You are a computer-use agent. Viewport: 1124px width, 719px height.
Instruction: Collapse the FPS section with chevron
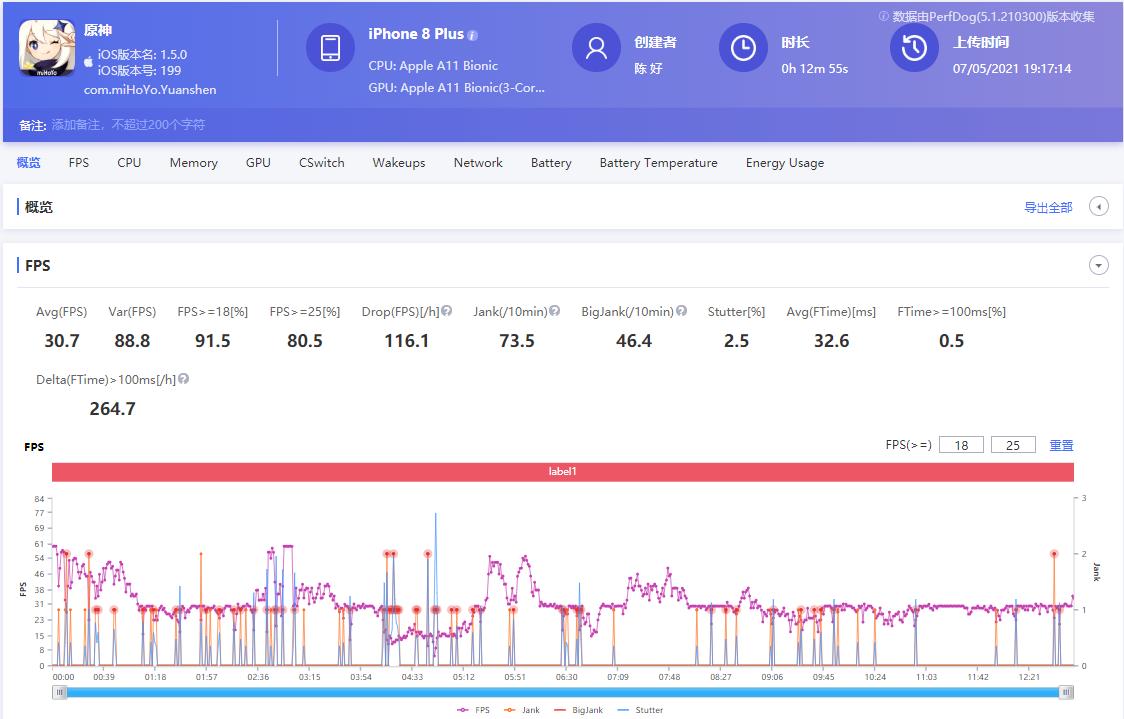1098,266
